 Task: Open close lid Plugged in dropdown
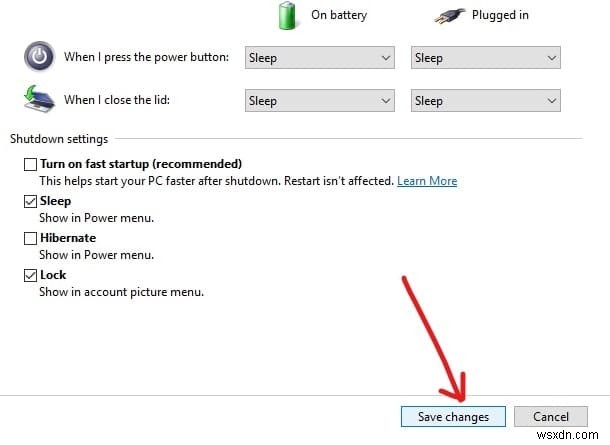(486, 100)
